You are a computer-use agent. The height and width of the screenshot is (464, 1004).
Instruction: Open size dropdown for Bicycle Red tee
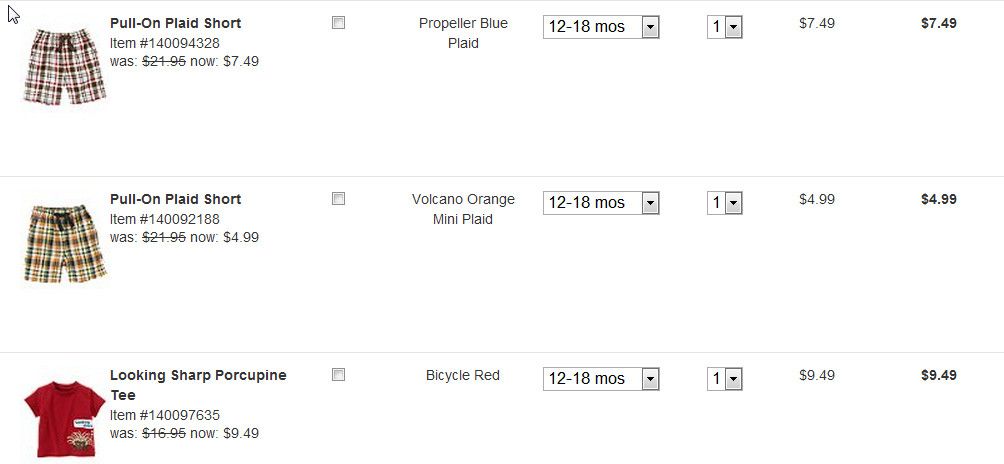coord(601,379)
